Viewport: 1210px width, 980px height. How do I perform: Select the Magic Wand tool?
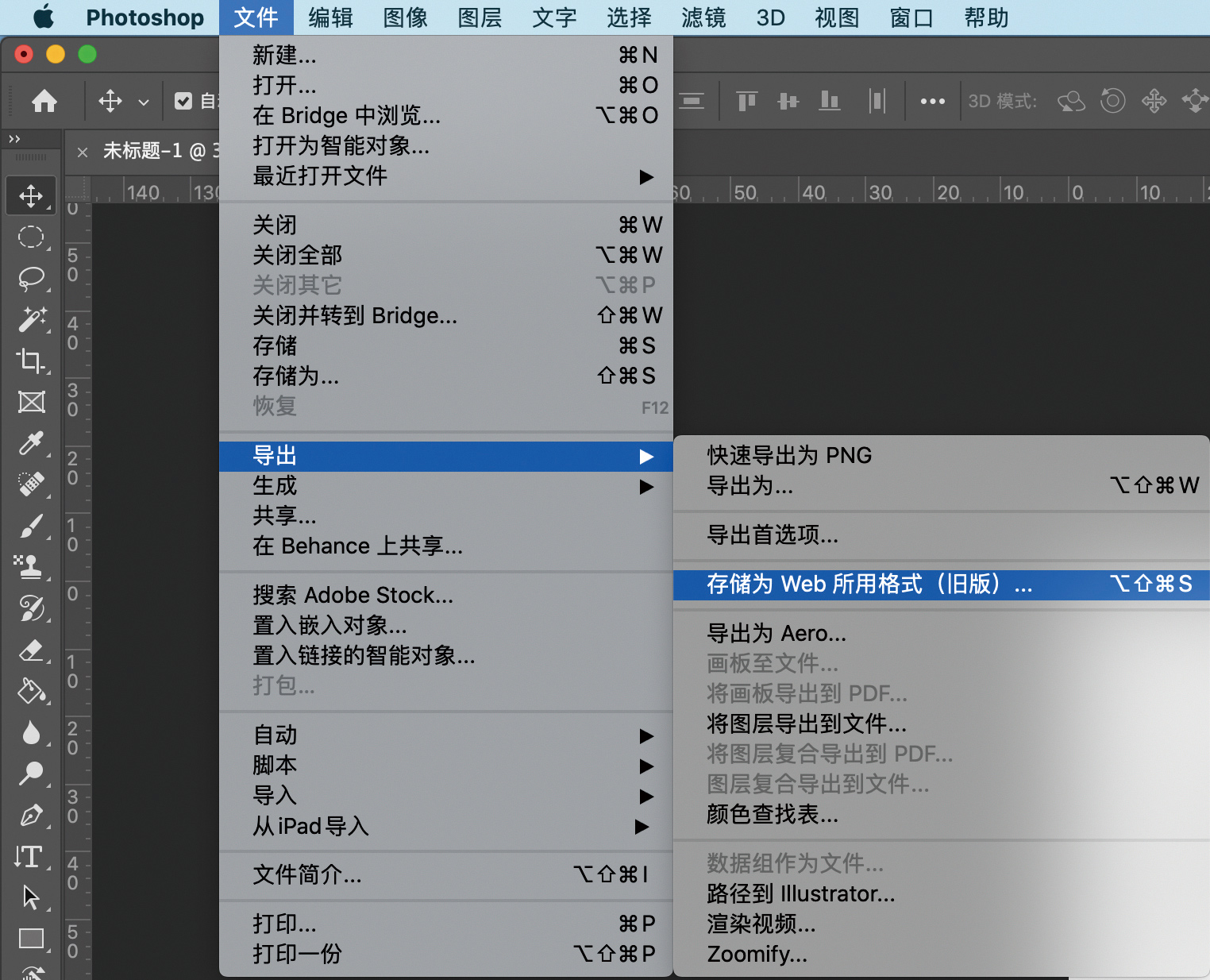(31, 319)
